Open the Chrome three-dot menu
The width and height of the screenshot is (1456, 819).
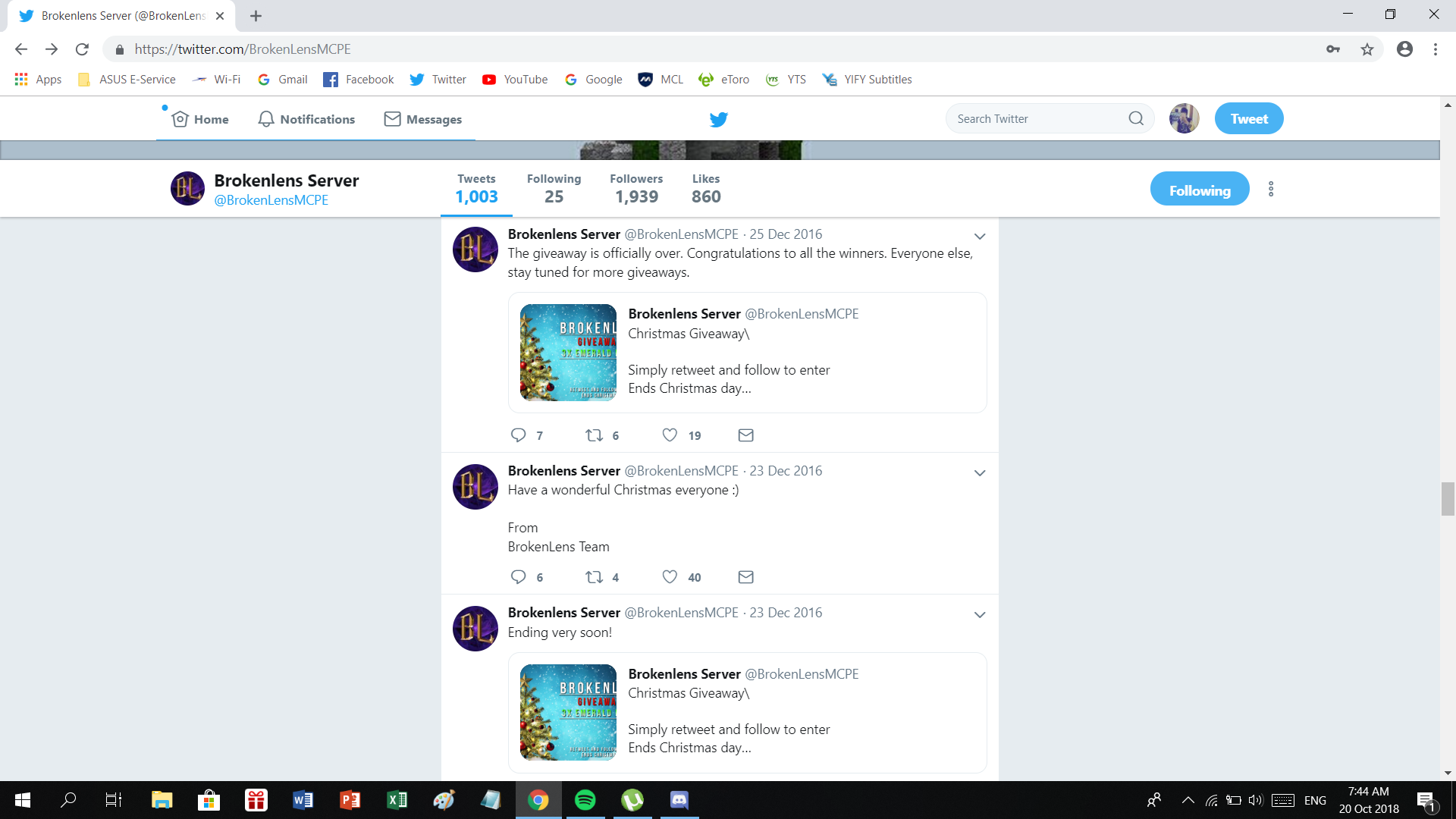coord(1435,49)
